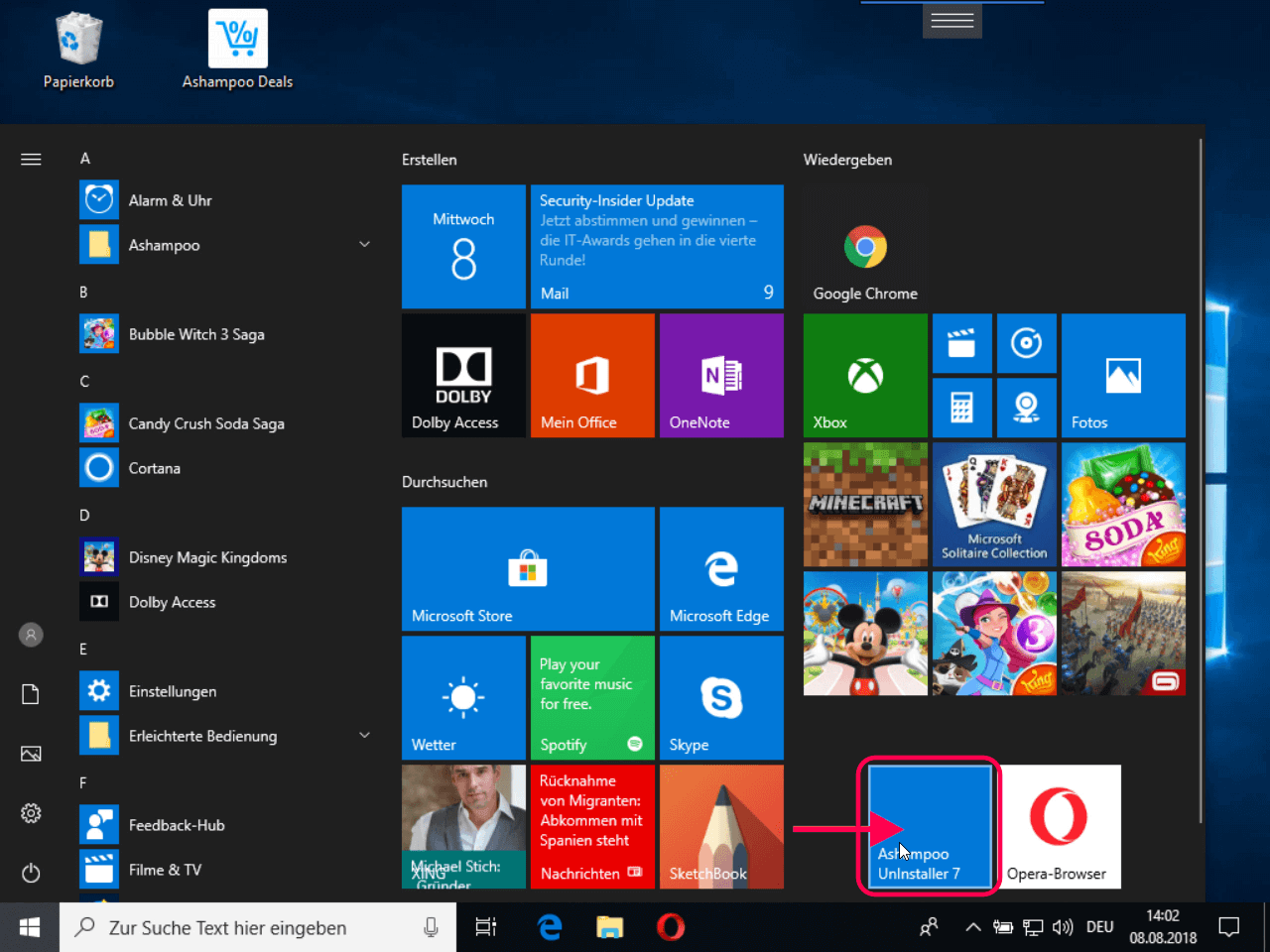This screenshot has width=1270, height=952.
Task: Open Edge from the taskbar
Action: (550, 927)
